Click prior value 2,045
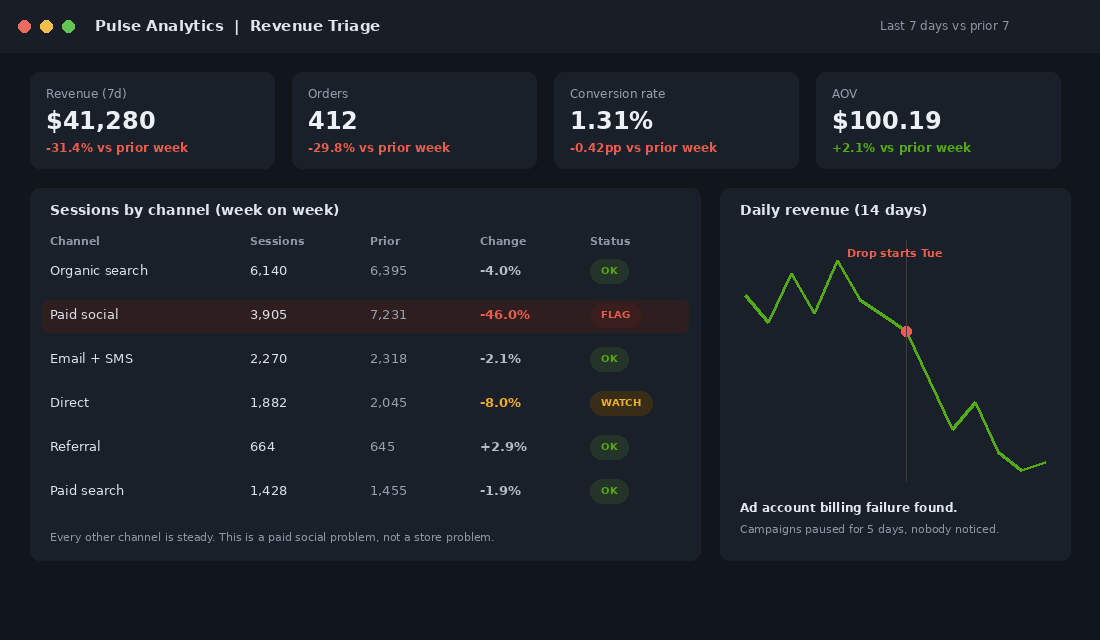The image size is (1100, 640). tap(389, 403)
